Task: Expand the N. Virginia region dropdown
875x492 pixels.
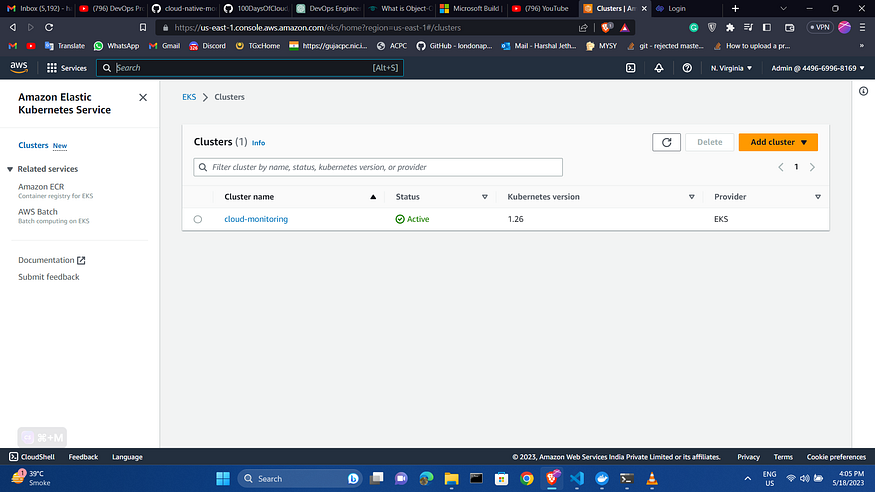Action: (731, 68)
